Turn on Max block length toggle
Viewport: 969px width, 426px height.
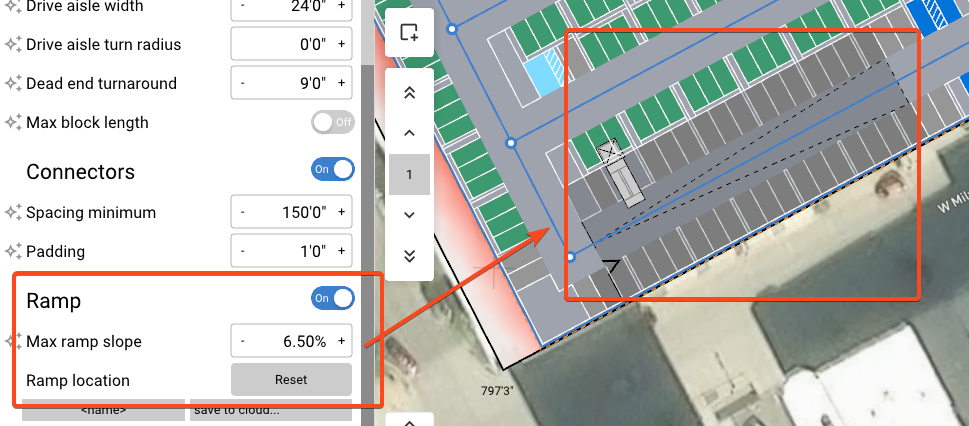coord(333,122)
